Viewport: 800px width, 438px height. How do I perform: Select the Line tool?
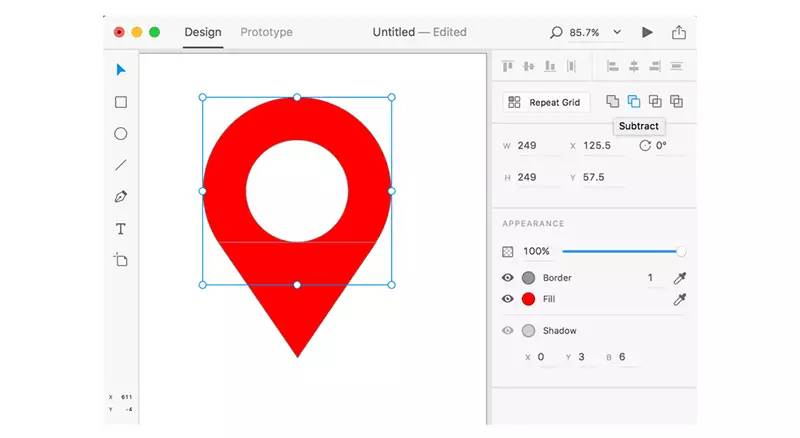coord(121,165)
